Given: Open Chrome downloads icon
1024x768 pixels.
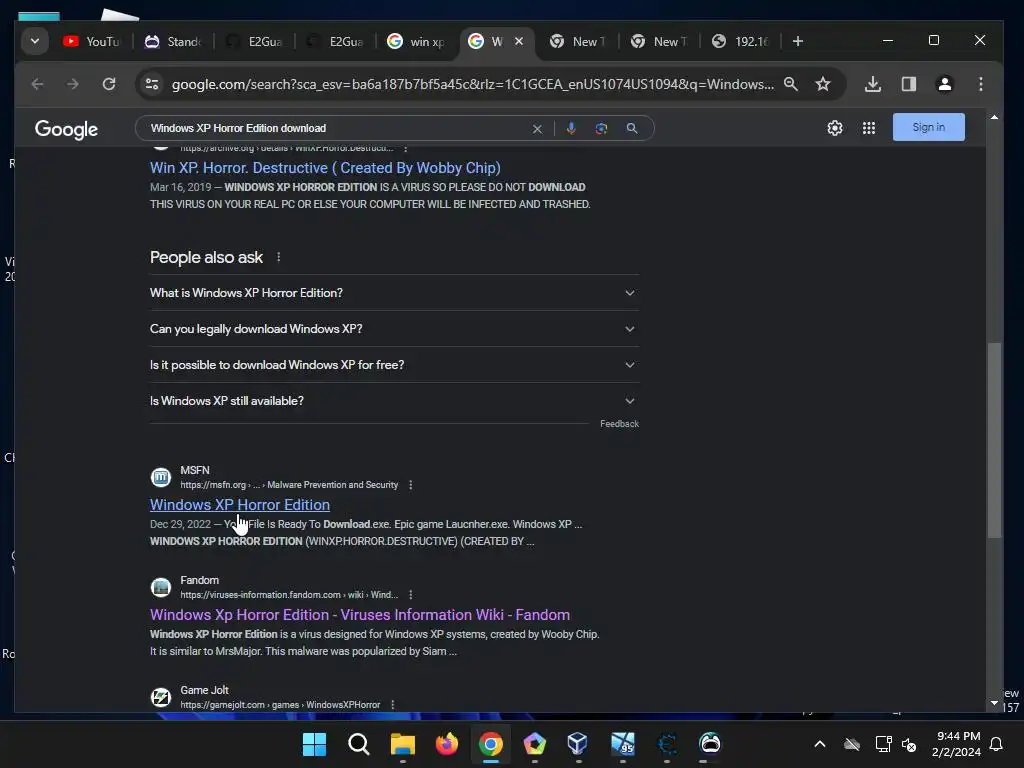Looking at the screenshot, I should [x=872, y=84].
